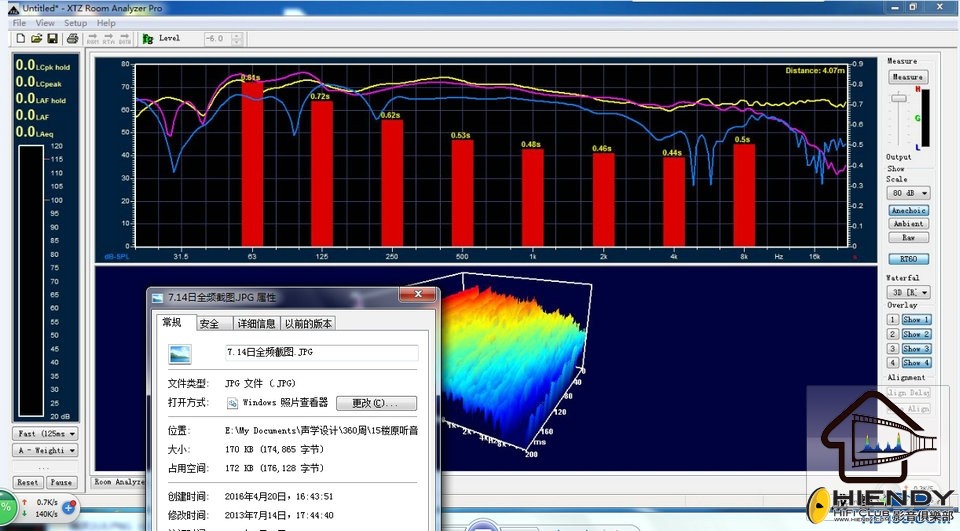960x531 pixels.
Task: Toggle the Raw curve display
Action: [909, 237]
